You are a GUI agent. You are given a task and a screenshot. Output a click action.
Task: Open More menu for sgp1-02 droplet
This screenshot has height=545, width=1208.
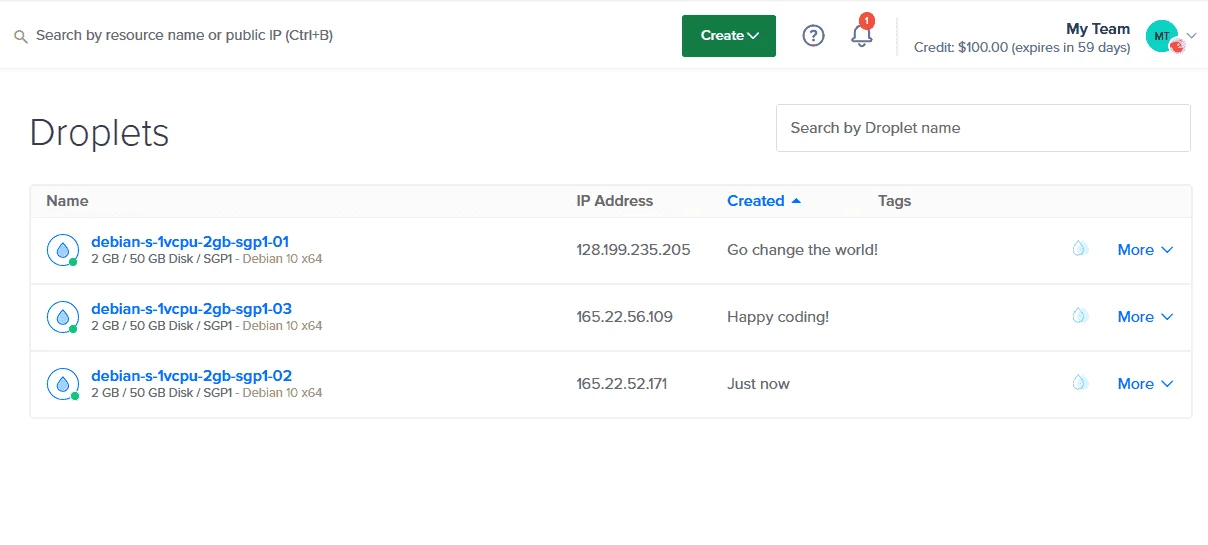click(1145, 384)
